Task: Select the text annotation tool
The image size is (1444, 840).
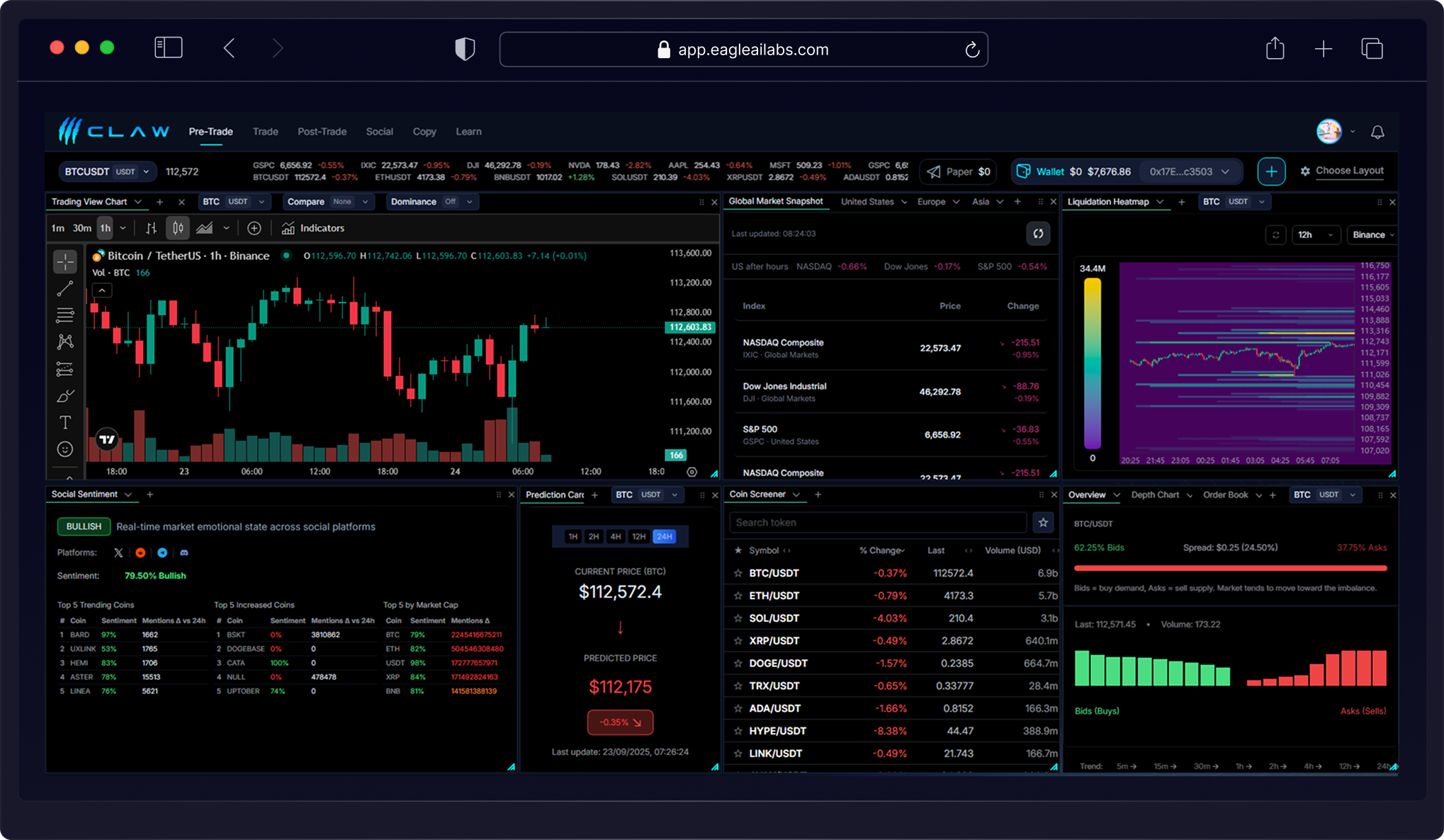Action: (x=65, y=423)
